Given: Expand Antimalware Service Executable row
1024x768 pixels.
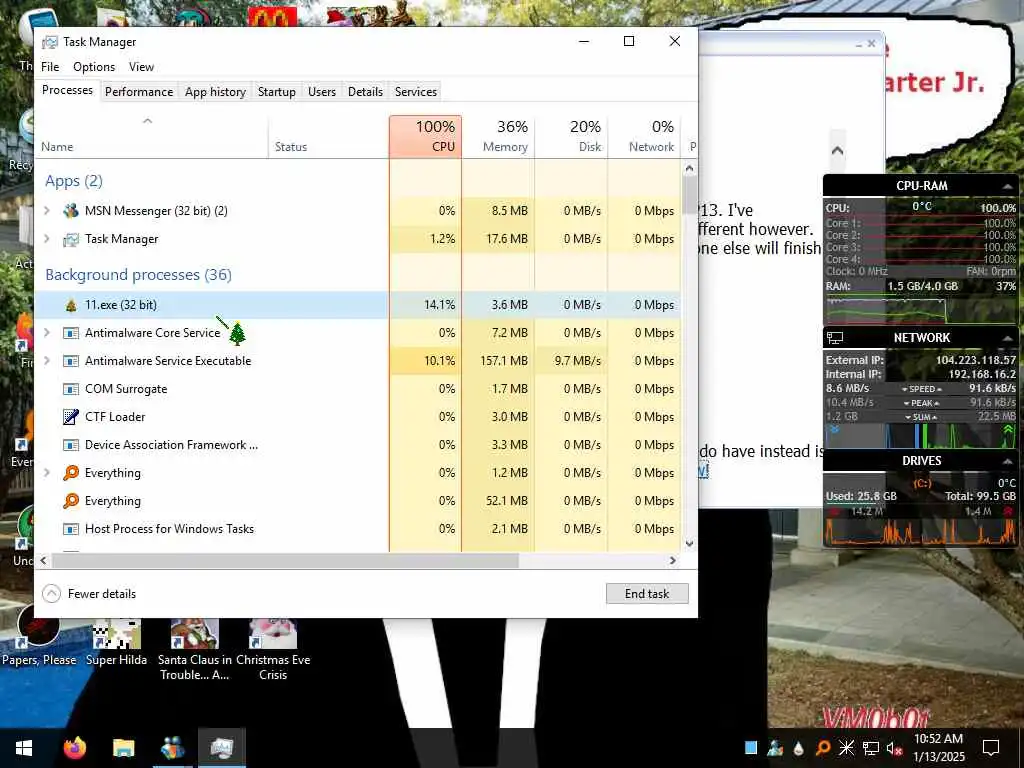Looking at the screenshot, I should pyautogui.click(x=47, y=361).
